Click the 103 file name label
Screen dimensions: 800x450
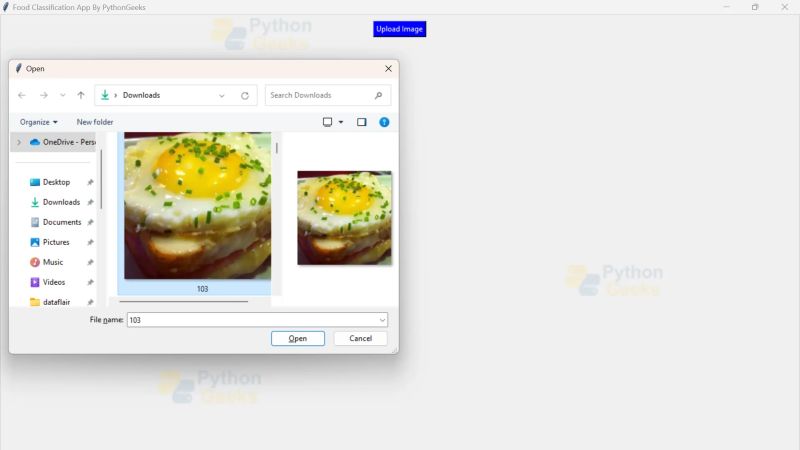(203, 289)
